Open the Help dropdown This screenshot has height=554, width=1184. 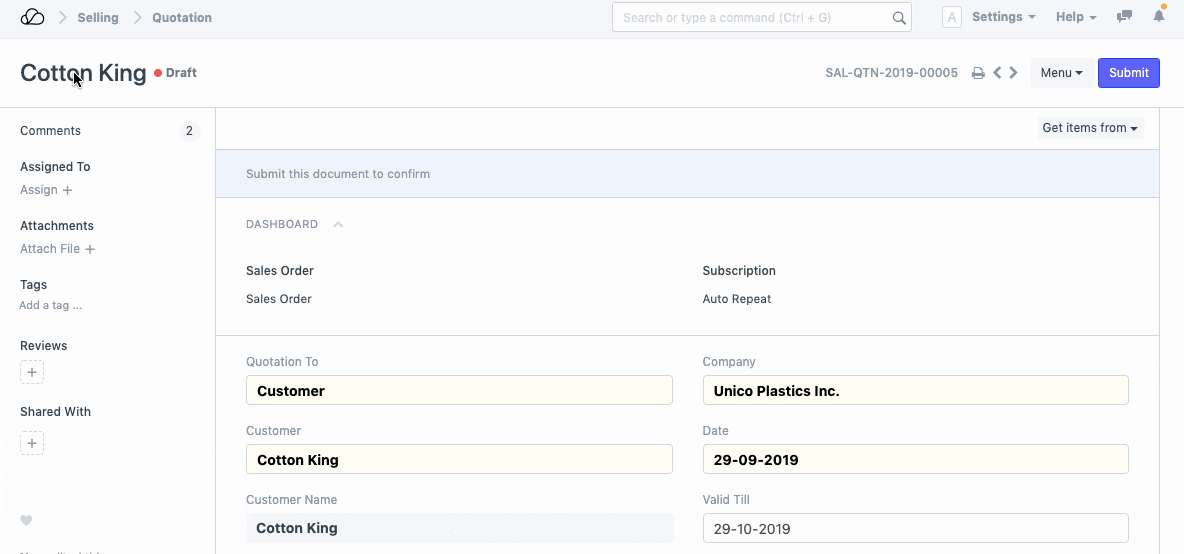point(1076,17)
